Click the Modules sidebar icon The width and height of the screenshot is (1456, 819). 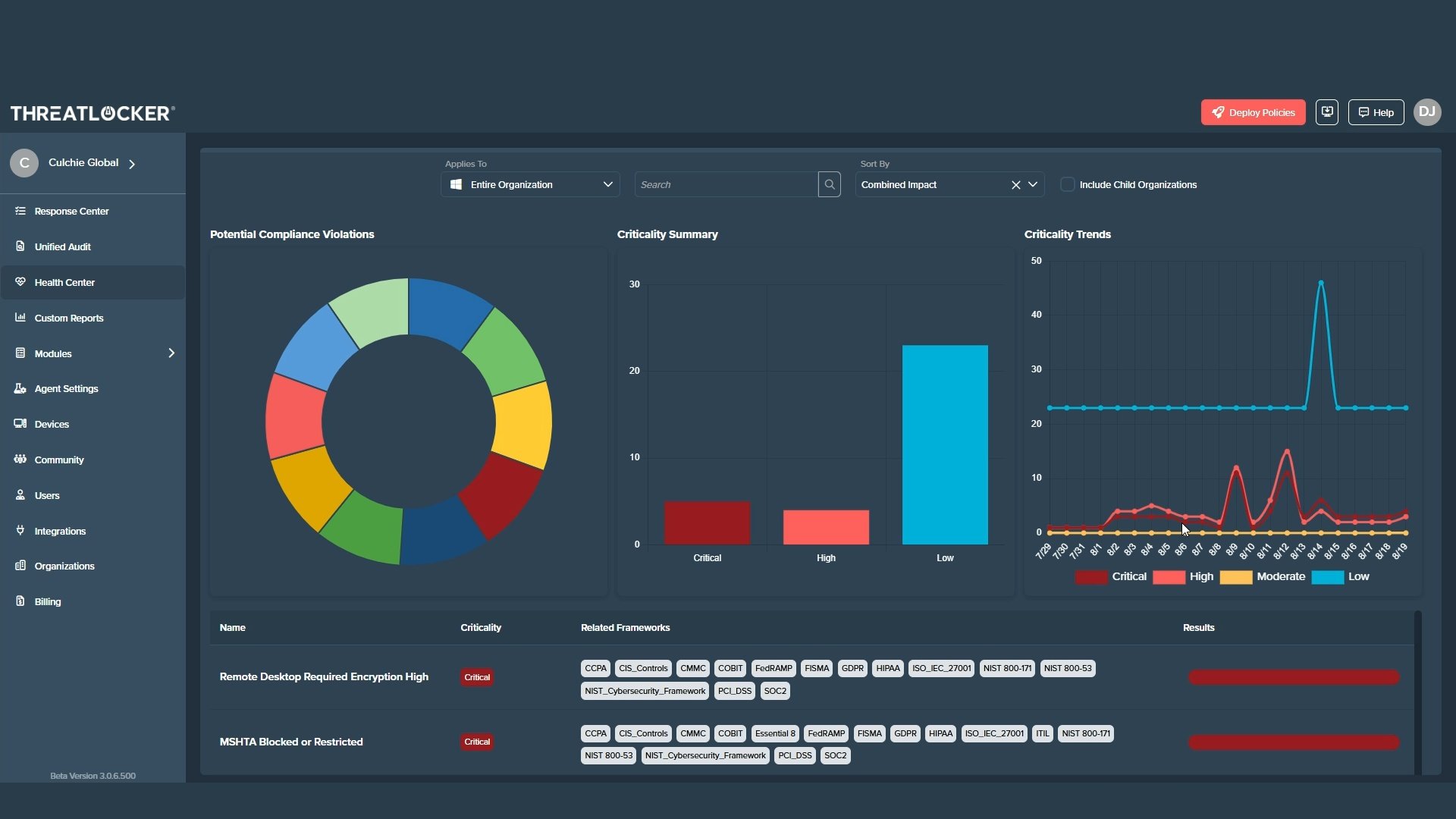[x=20, y=353]
